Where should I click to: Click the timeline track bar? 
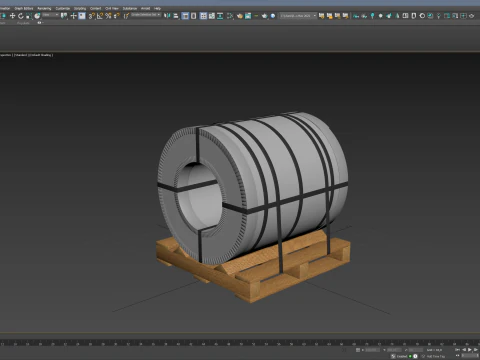pos(240,343)
